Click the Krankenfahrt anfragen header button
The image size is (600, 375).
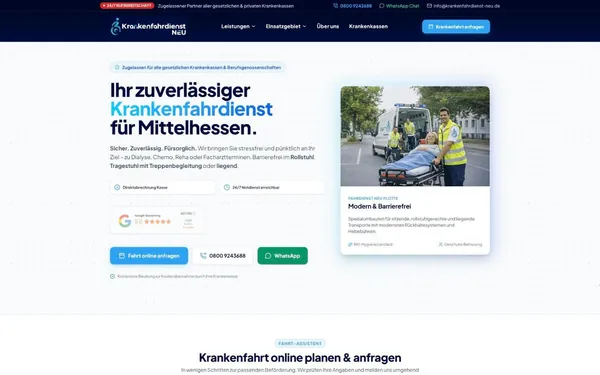tap(456, 27)
